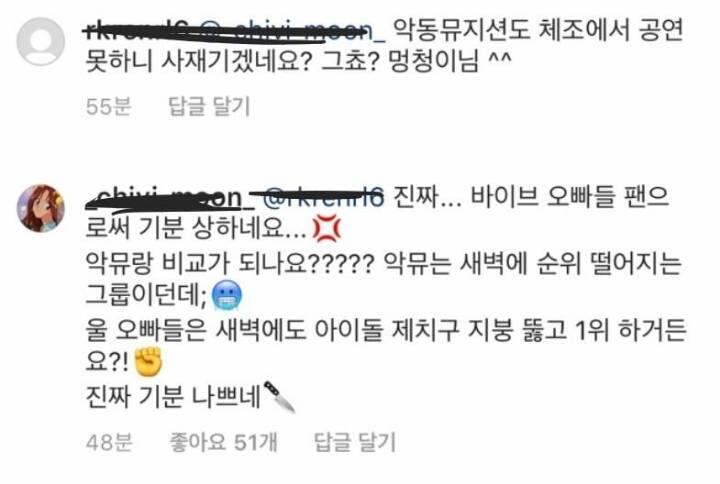Screen dimensions: 720x484
Task: Open the @mention in the first comment
Action: (293, 30)
